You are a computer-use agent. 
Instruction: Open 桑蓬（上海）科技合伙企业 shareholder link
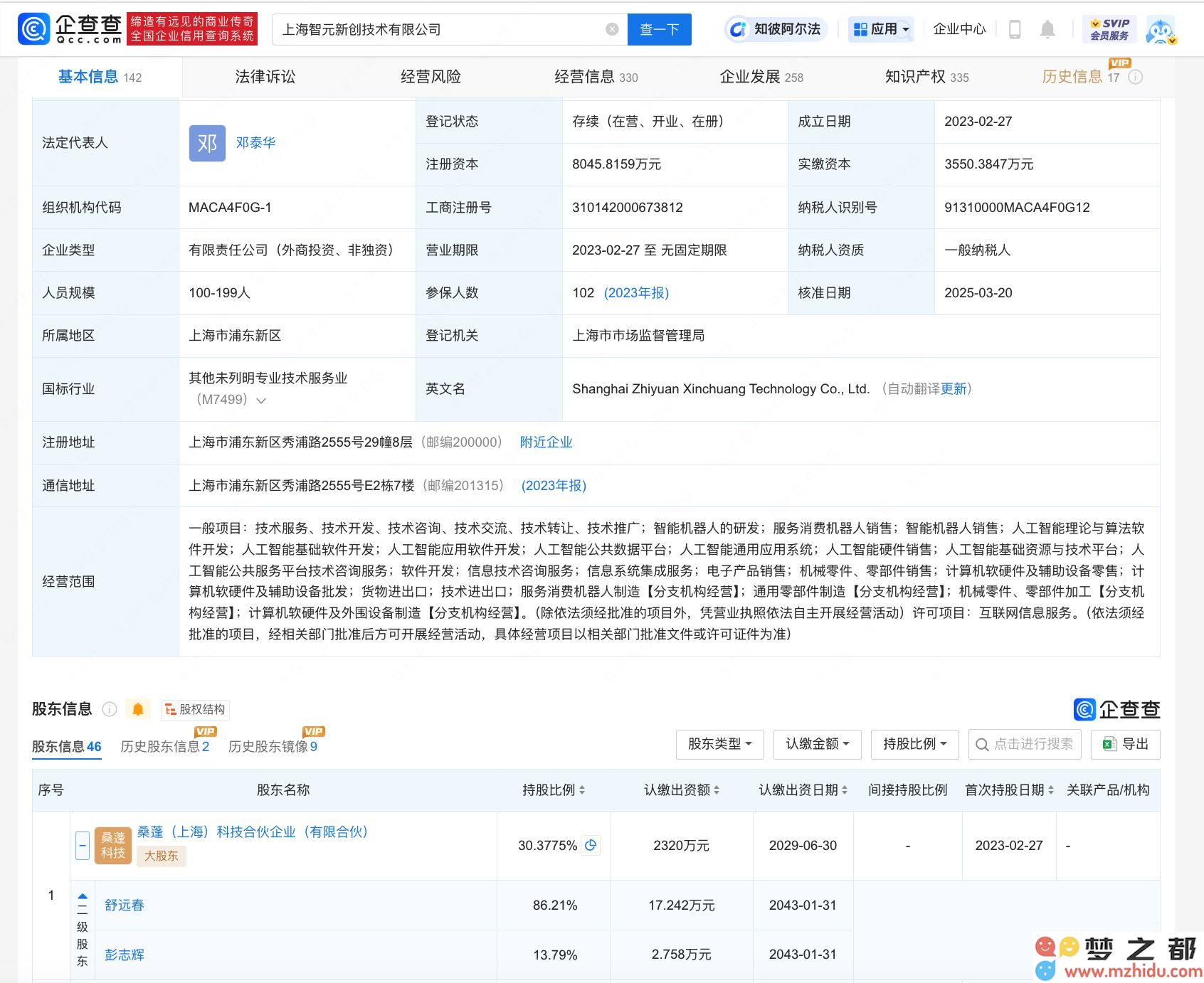pos(253,832)
